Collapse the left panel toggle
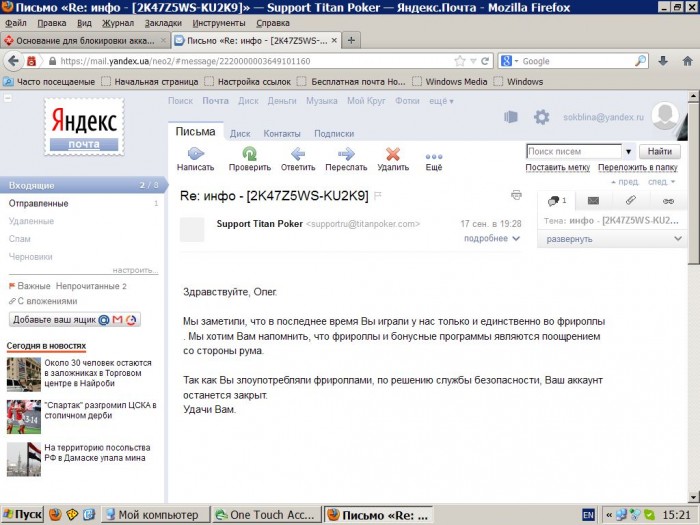 8,98
